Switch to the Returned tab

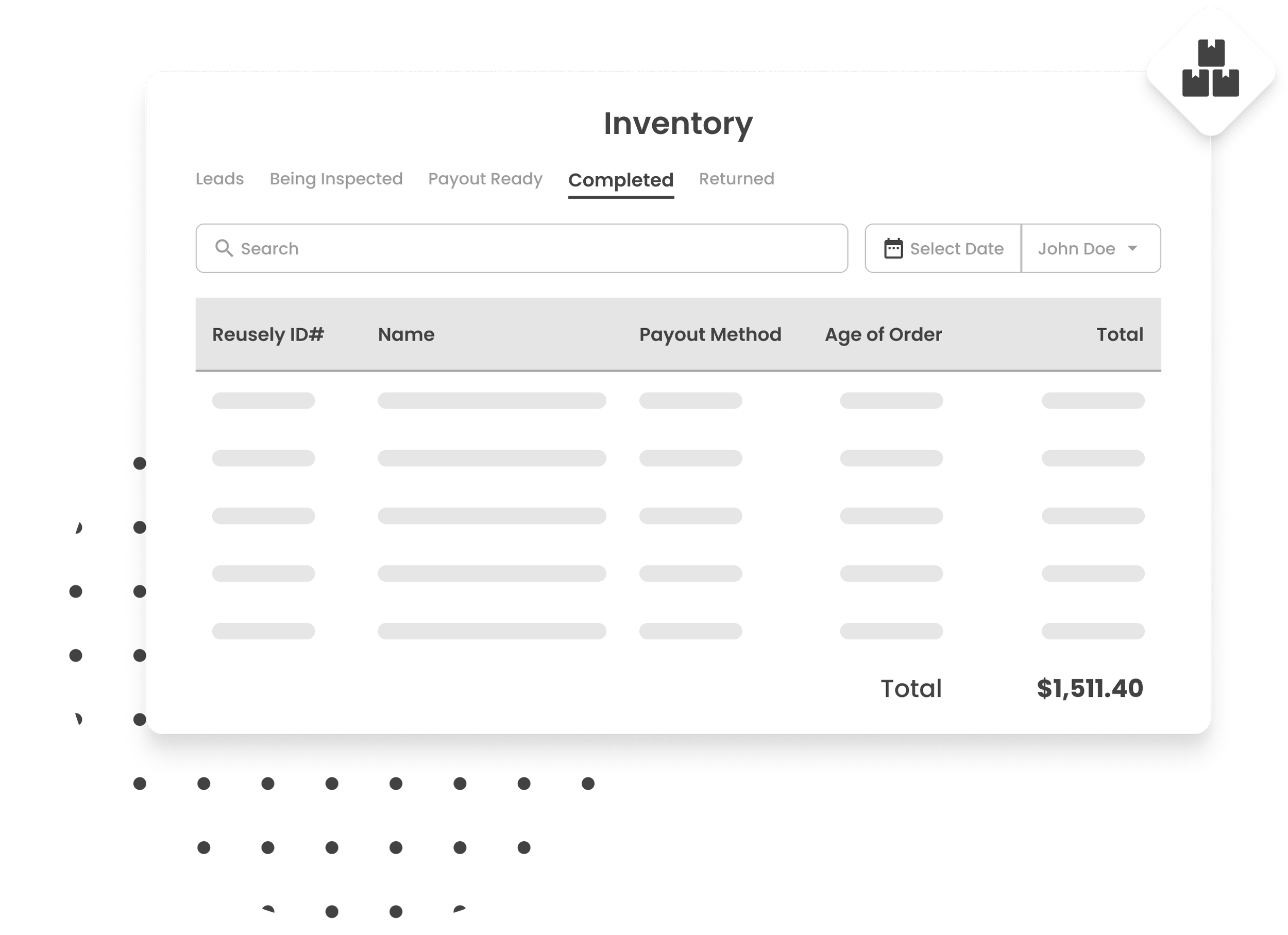click(737, 179)
